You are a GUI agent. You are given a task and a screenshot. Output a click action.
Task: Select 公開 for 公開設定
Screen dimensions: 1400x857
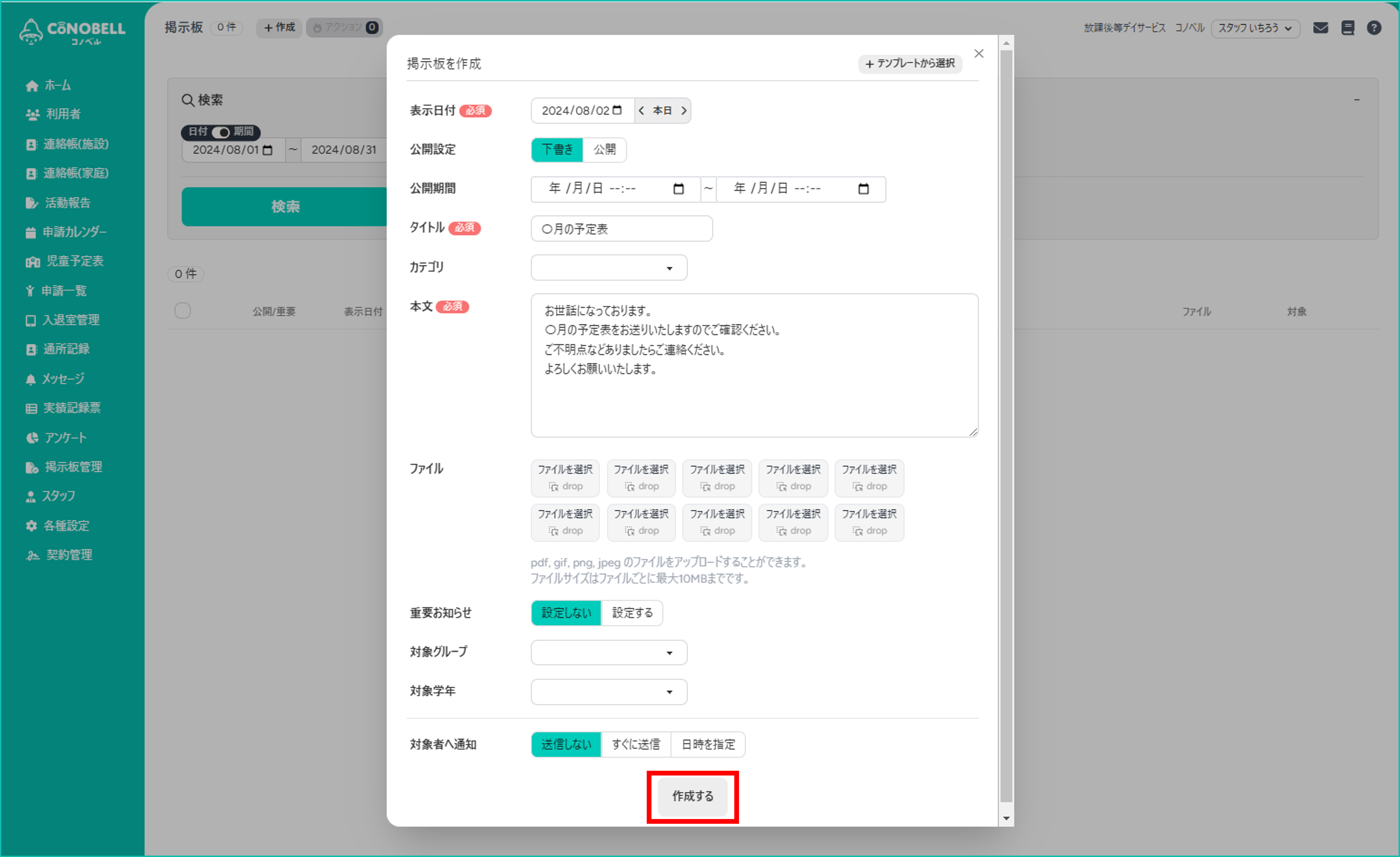point(605,150)
